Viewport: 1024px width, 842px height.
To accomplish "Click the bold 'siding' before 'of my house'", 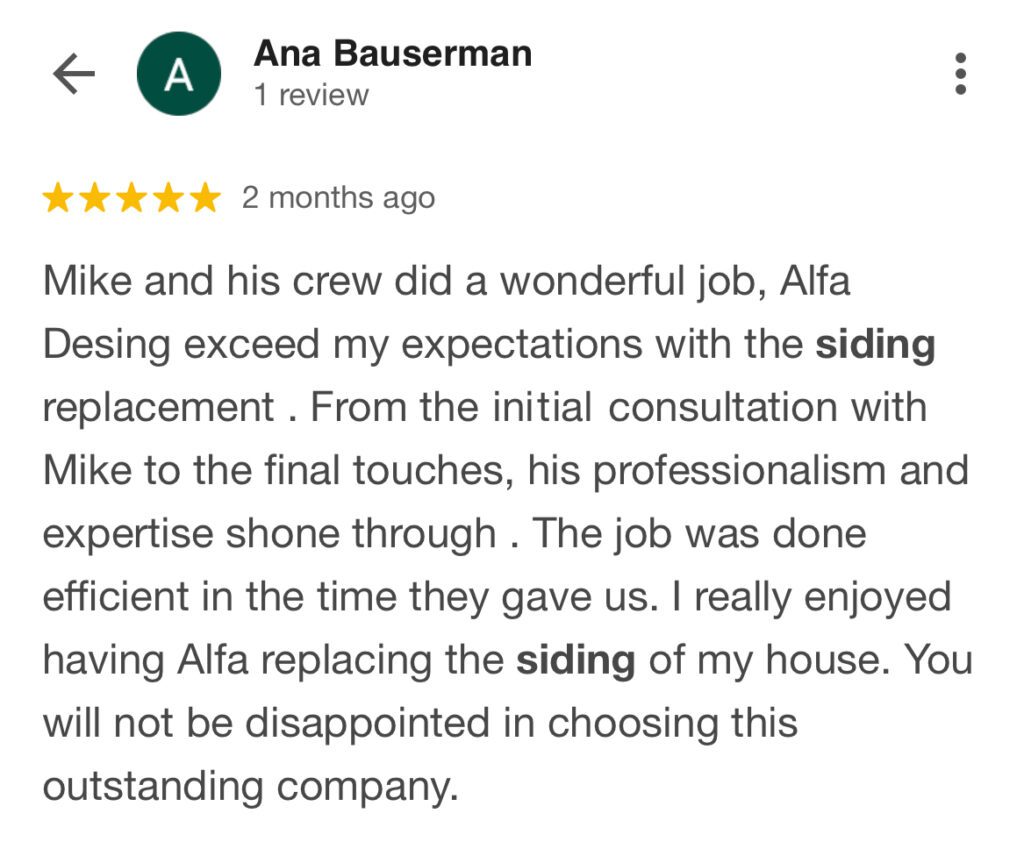I will point(575,660).
